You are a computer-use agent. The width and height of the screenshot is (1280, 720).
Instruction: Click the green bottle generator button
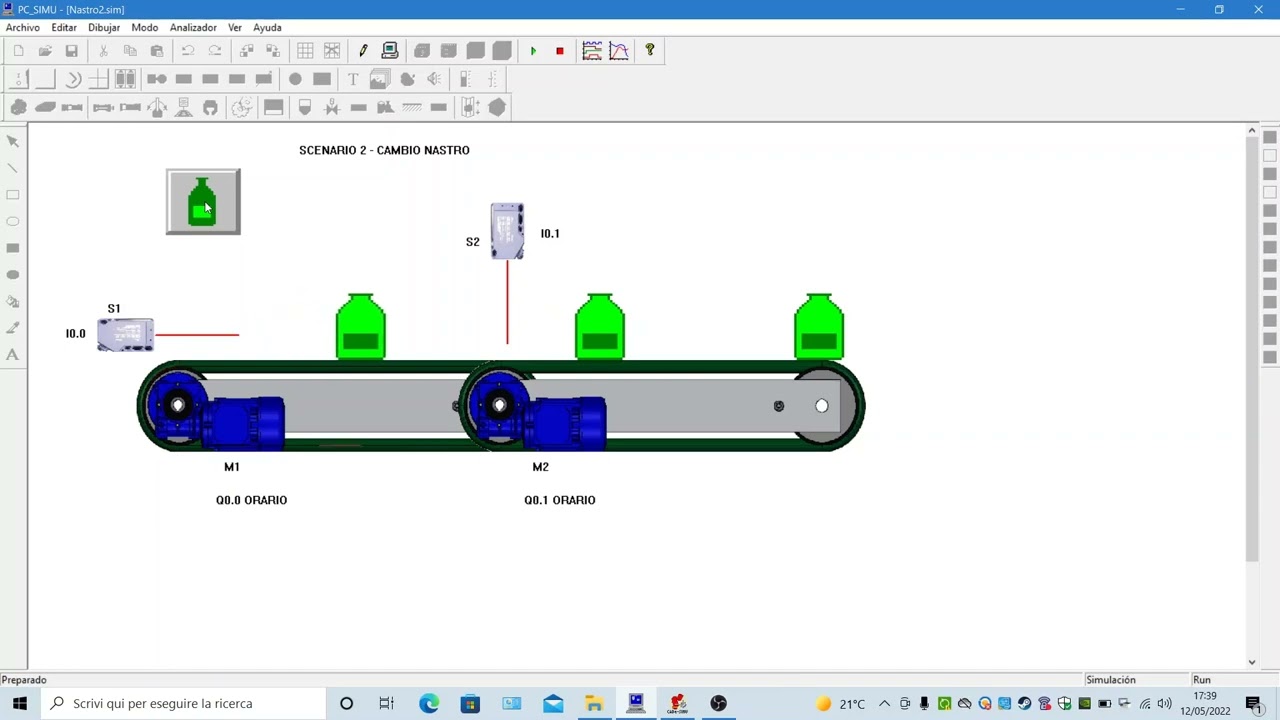[x=203, y=202]
